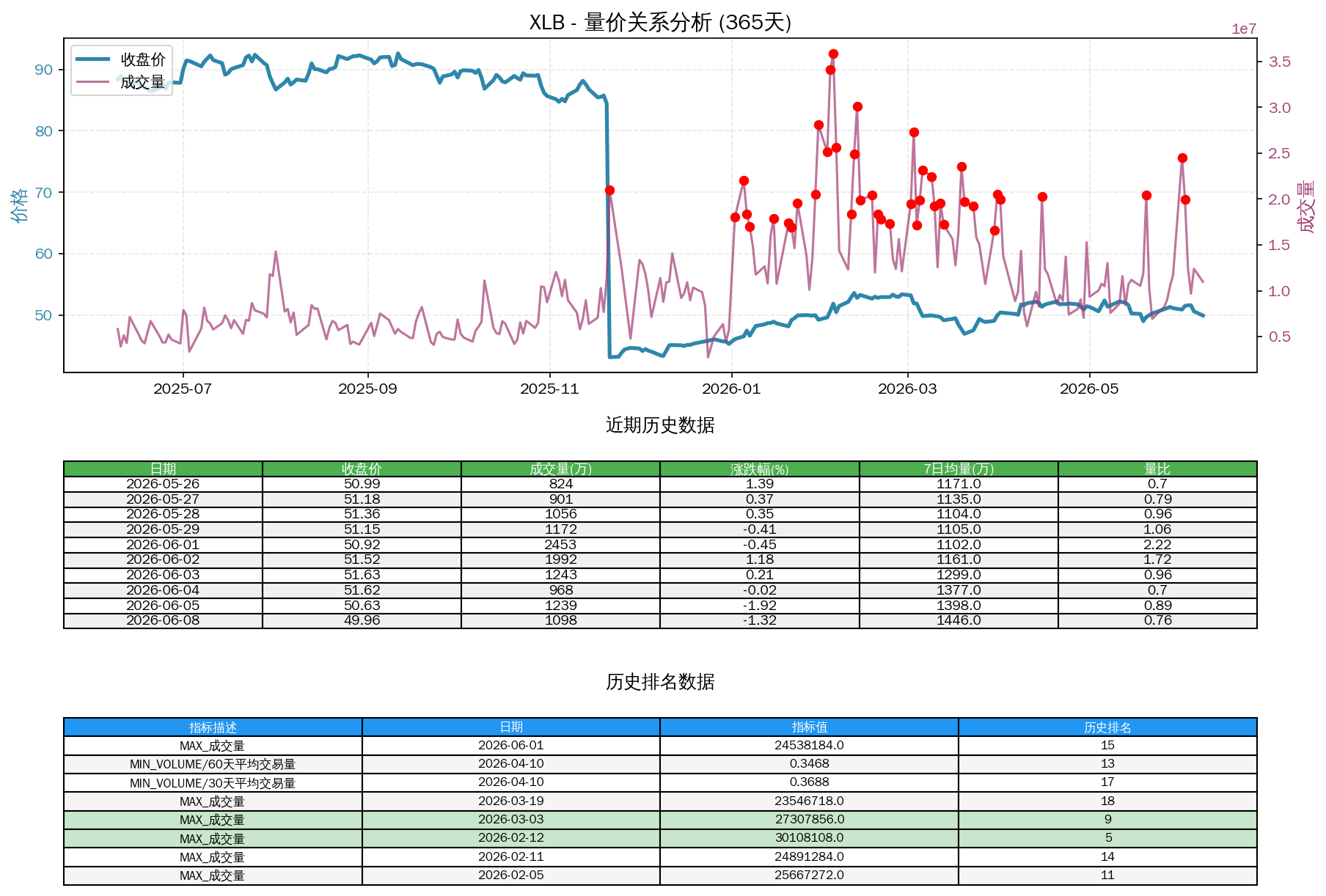
Task: Select the volume ratio cell 1.72
Action: click(x=1157, y=559)
